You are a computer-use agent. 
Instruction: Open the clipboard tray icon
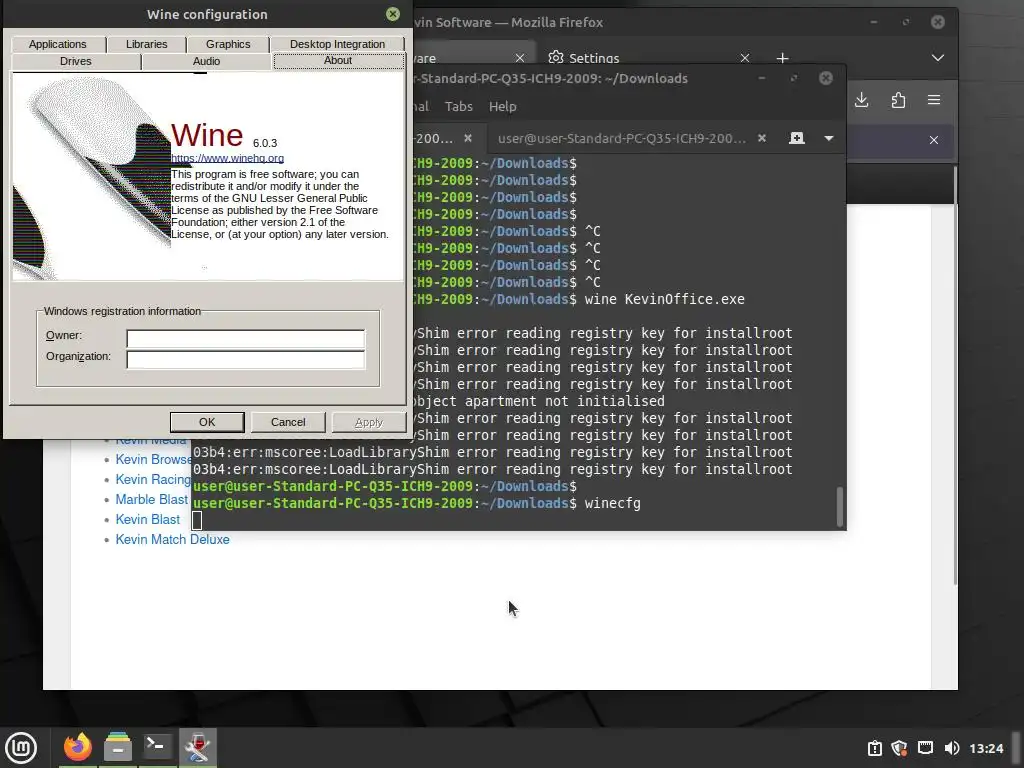[x=874, y=748]
